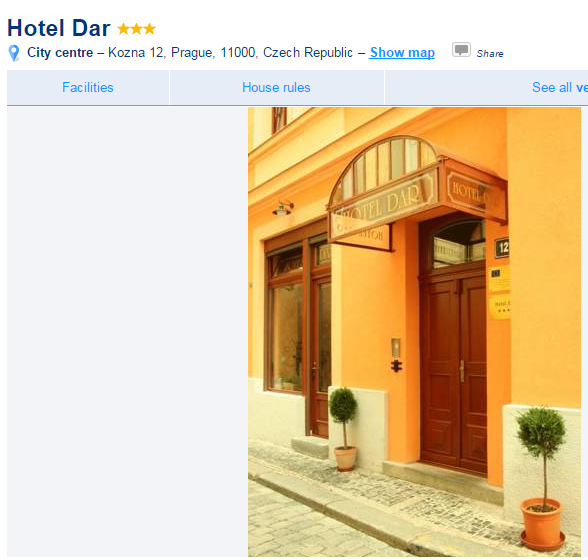Click the City centre bold text

[x=60, y=53]
